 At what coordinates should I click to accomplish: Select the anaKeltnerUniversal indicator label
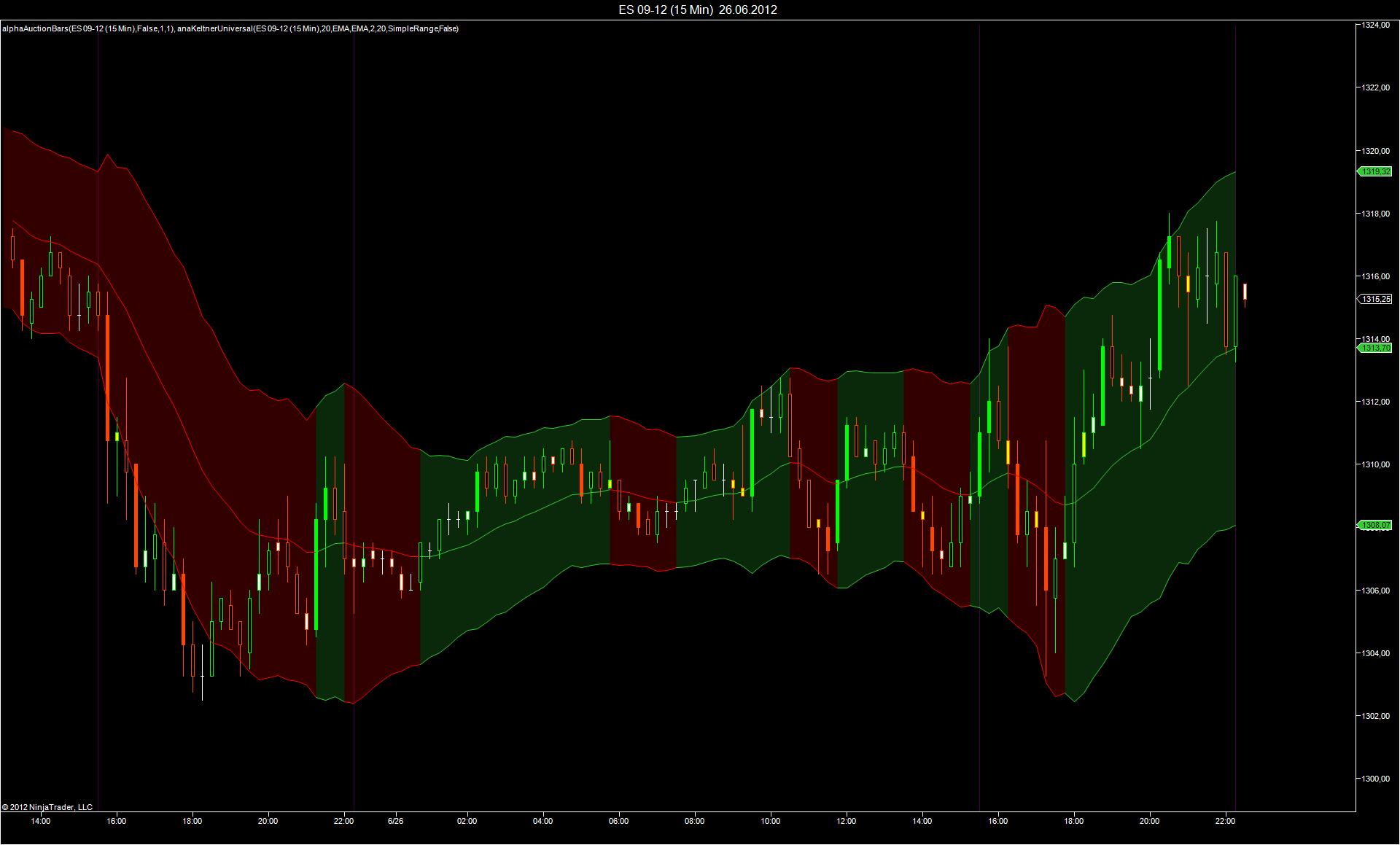click(317, 28)
